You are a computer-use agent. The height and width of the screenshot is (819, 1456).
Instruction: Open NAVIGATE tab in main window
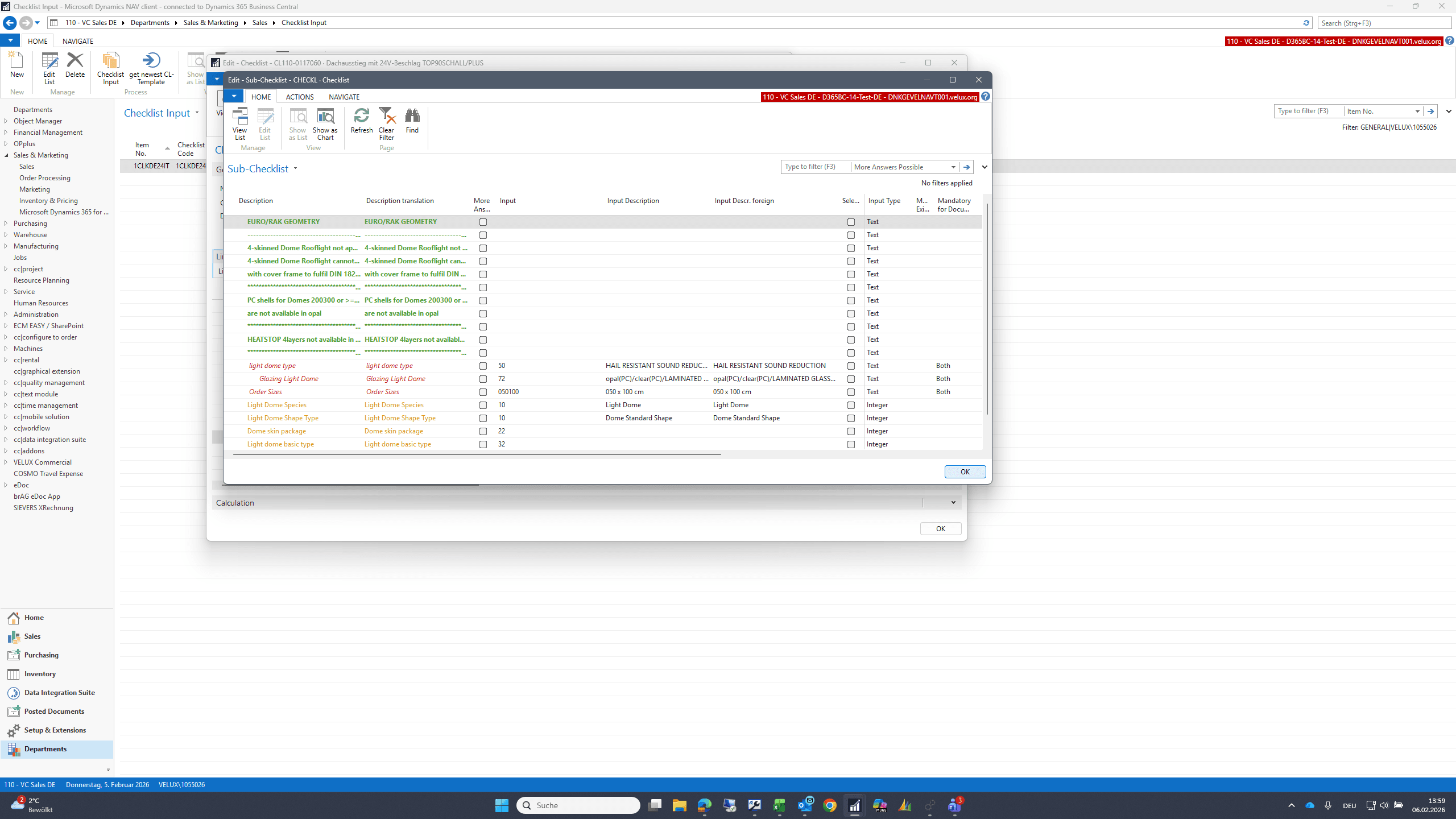78,41
